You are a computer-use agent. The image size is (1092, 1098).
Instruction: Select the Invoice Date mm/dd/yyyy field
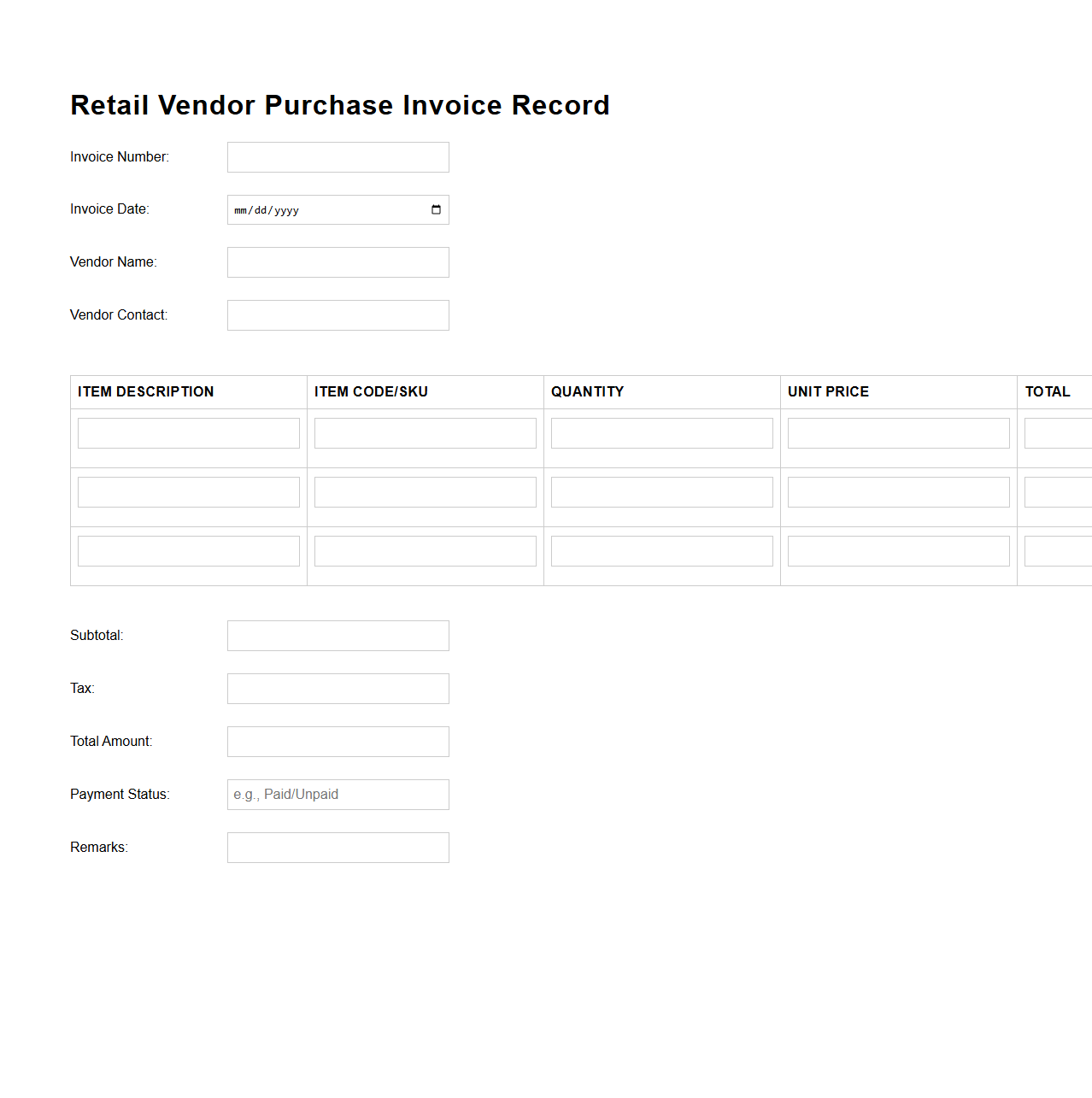tap(325, 209)
